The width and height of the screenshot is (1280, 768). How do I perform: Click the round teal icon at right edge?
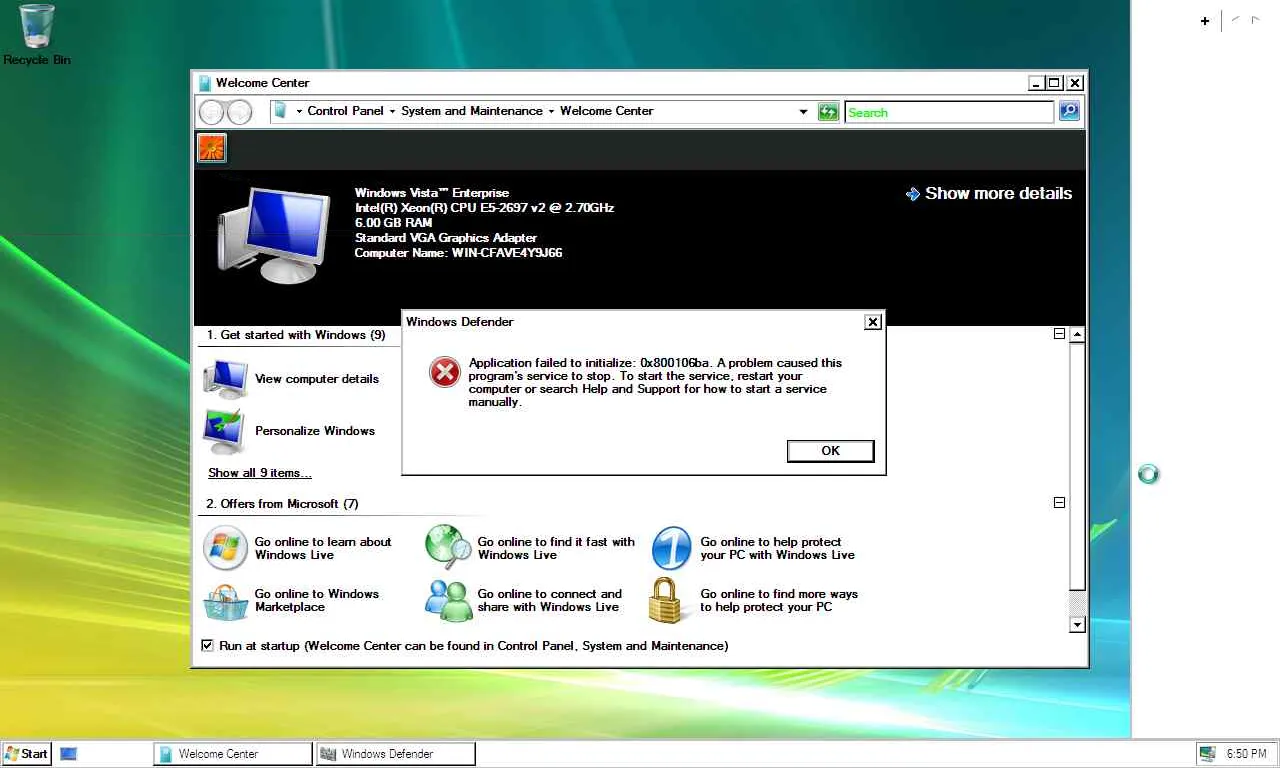1149,474
